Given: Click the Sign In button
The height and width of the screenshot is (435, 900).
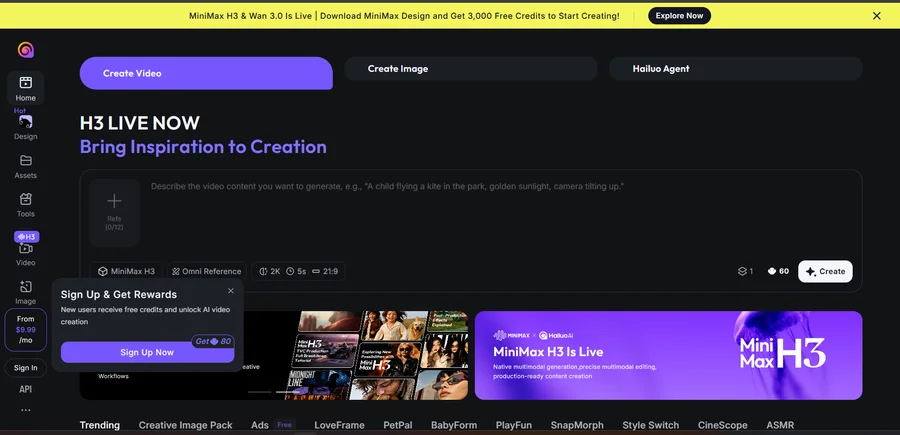Looking at the screenshot, I should click(x=25, y=368).
